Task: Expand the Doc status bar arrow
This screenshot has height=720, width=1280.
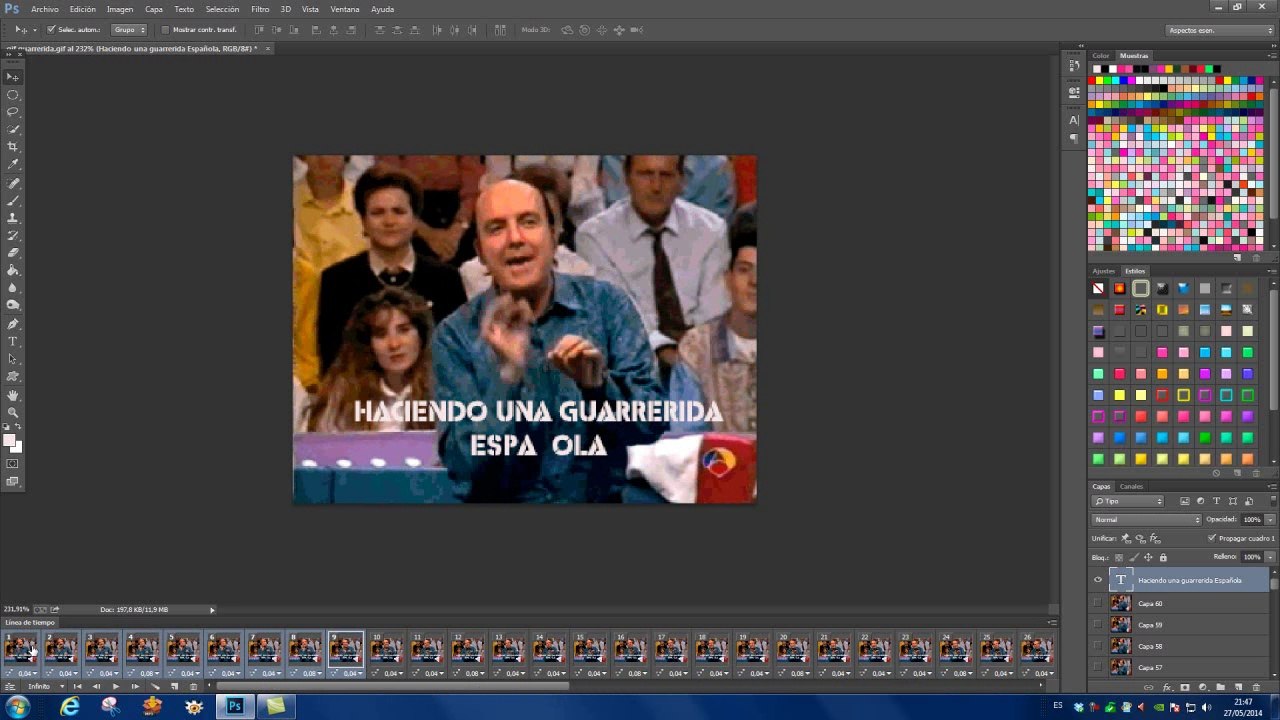Action: (x=212, y=610)
